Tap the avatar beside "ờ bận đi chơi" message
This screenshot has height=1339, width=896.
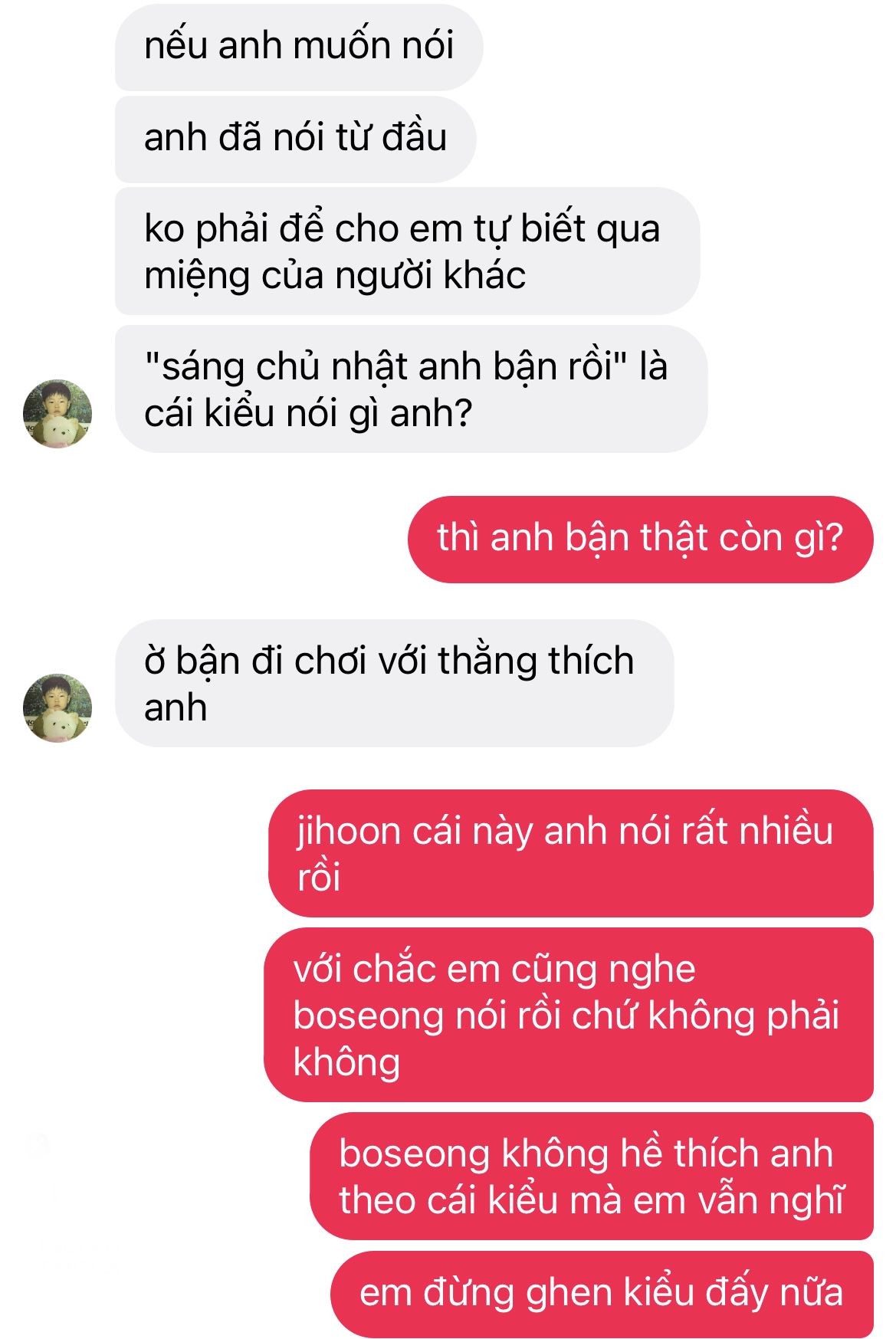tap(57, 708)
